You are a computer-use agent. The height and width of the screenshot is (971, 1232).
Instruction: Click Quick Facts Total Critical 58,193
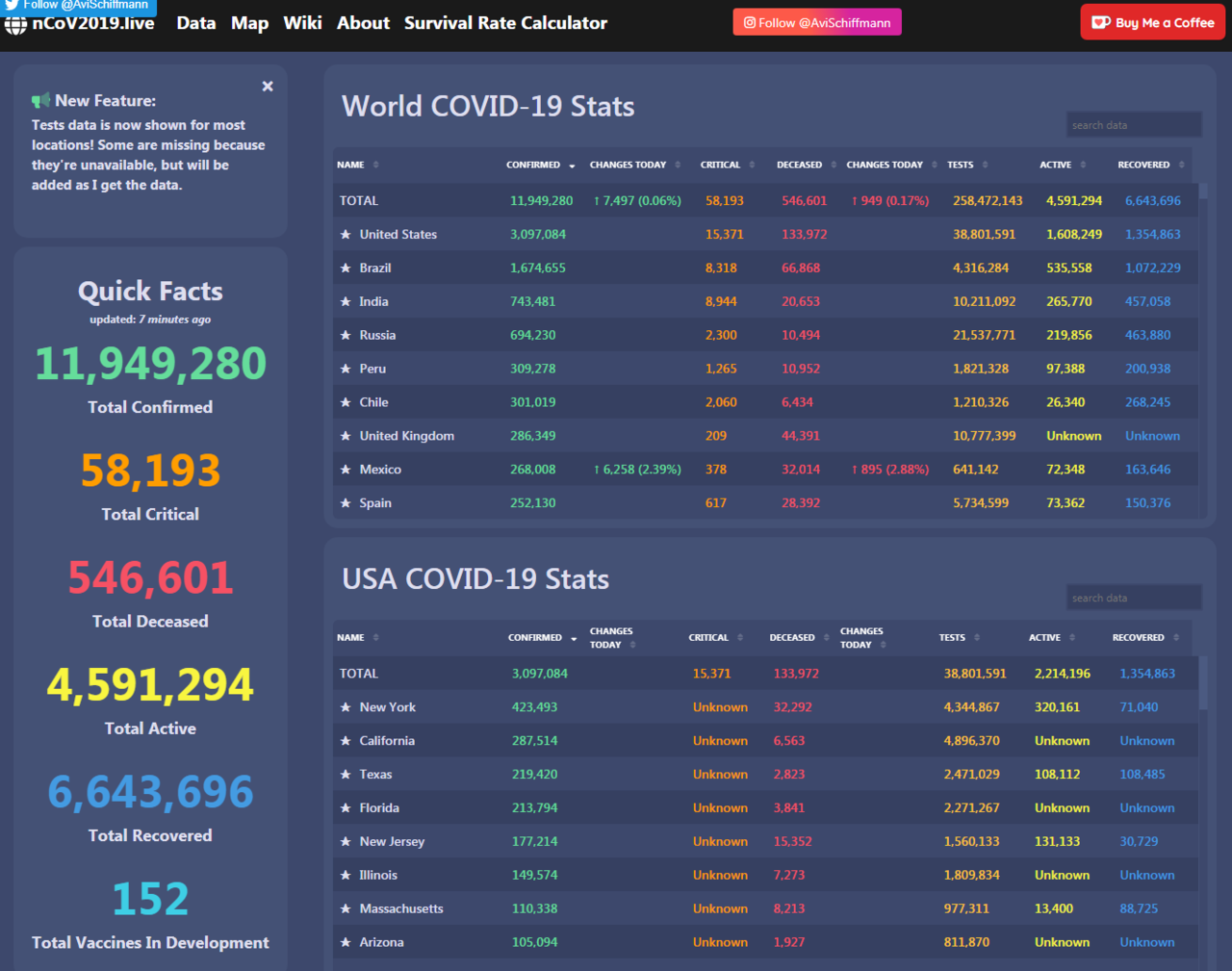click(150, 471)
